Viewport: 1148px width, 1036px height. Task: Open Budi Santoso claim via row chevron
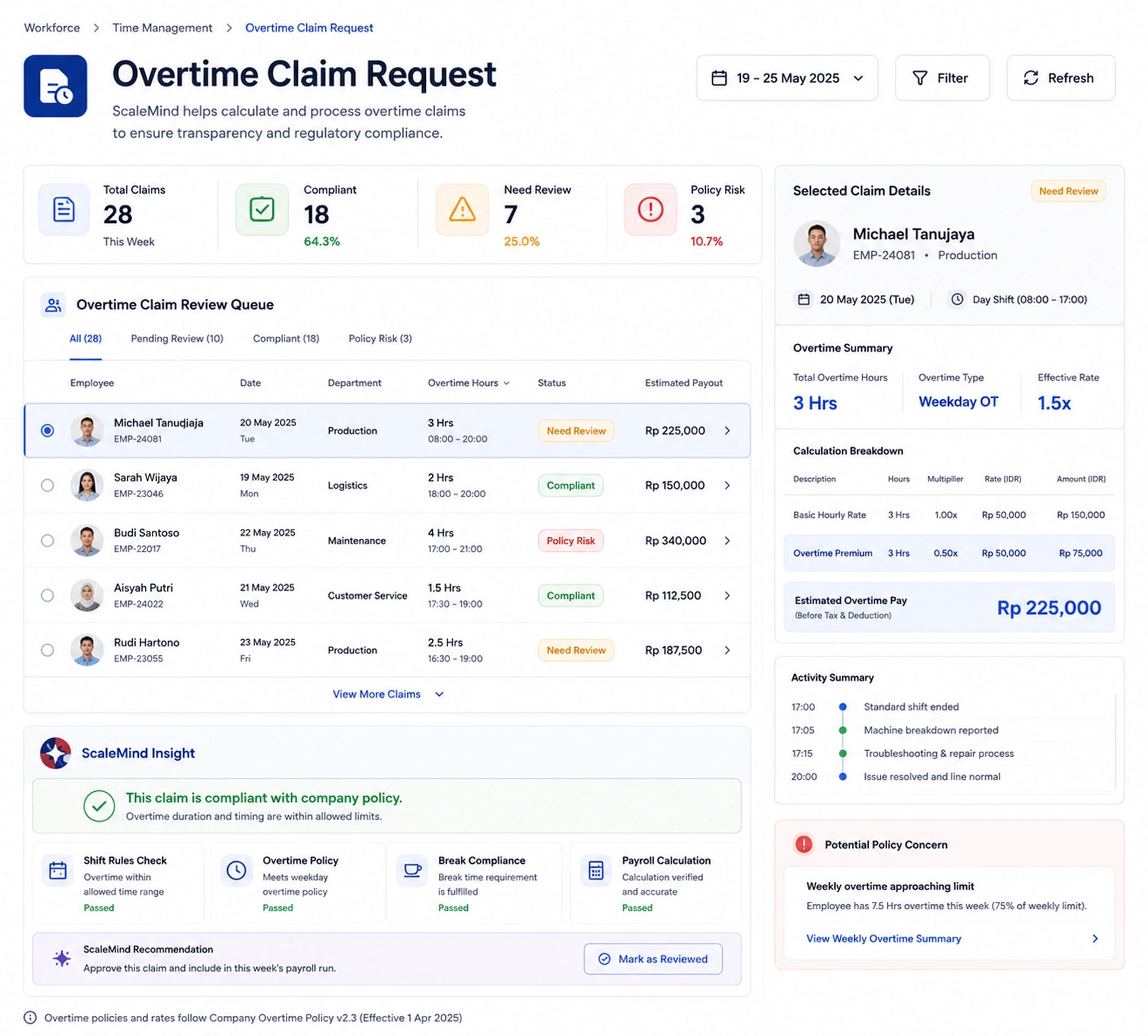point(727,540)
